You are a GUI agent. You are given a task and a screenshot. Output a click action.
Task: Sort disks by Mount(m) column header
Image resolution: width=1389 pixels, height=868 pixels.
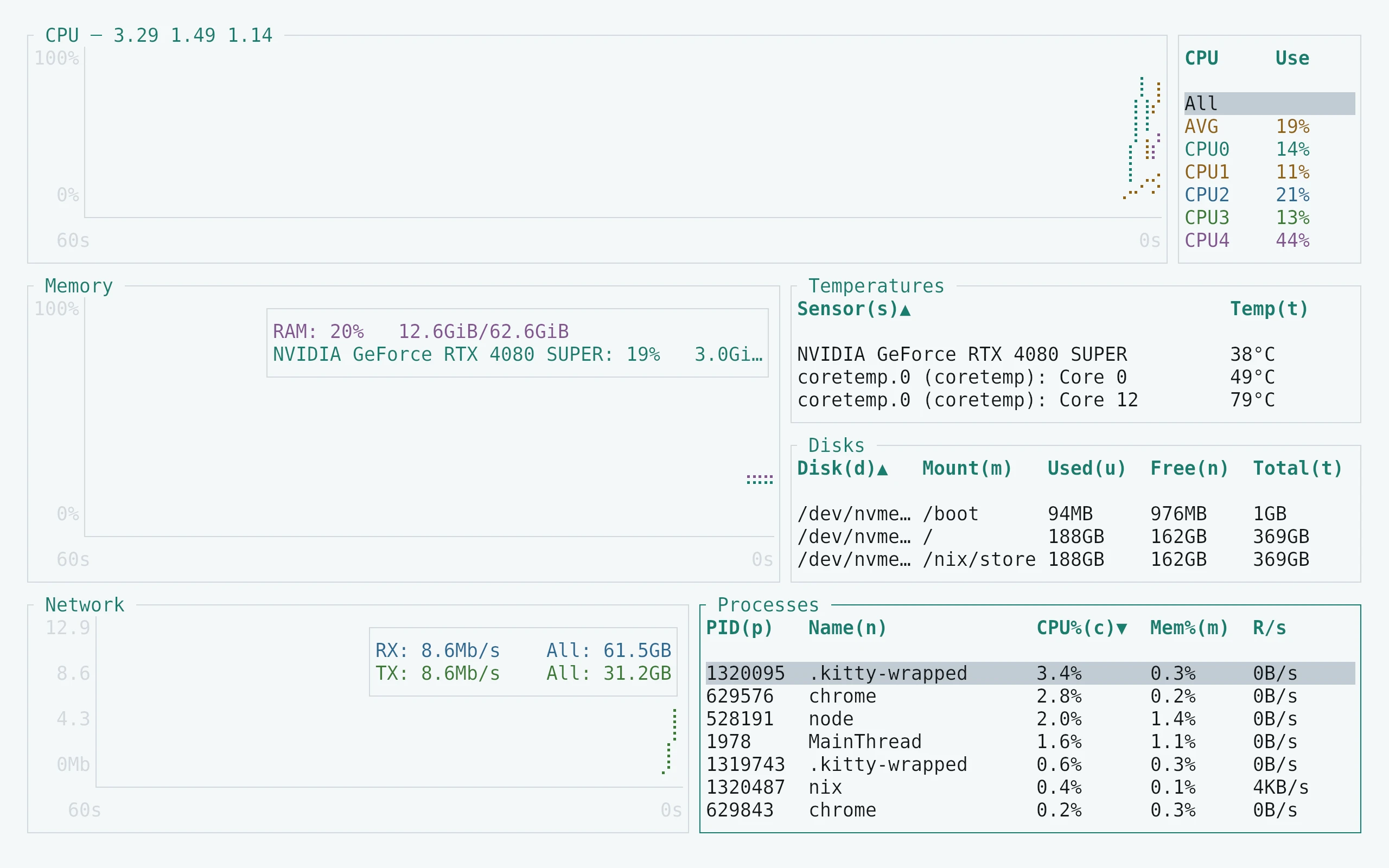pyautogui.click(x=967, y=468)
